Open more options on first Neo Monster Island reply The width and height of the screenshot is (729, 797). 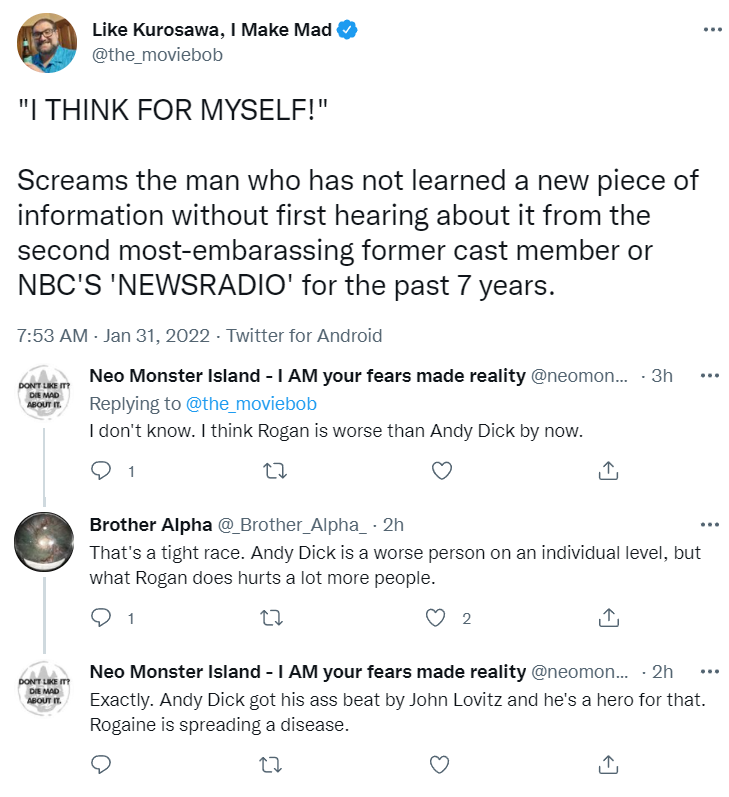coord(710,376)
